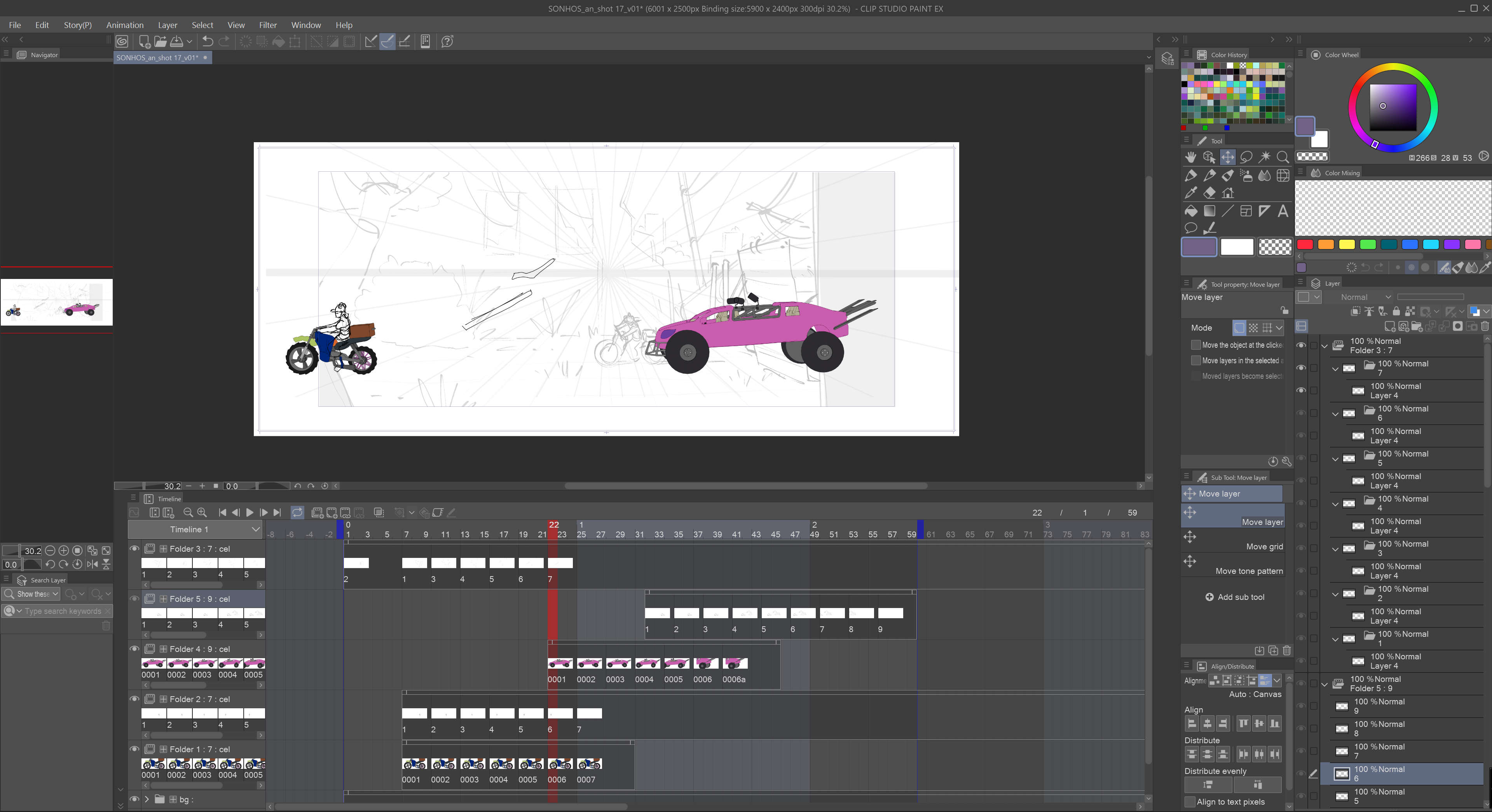Click the Undo icon in command bar
Viewport: 1492px width, 812px height.
click(208, 41)
